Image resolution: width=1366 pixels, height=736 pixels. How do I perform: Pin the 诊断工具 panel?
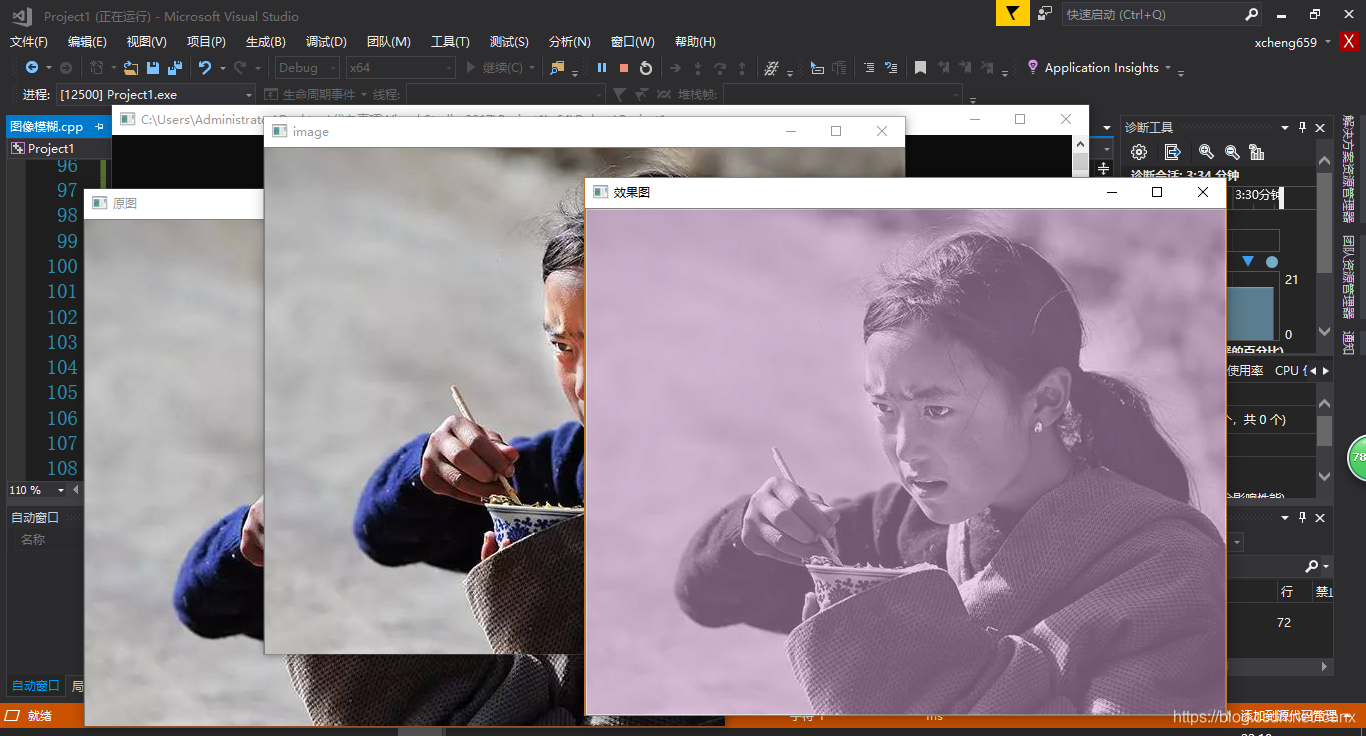pyautogui.click(x=1302, y=128)
